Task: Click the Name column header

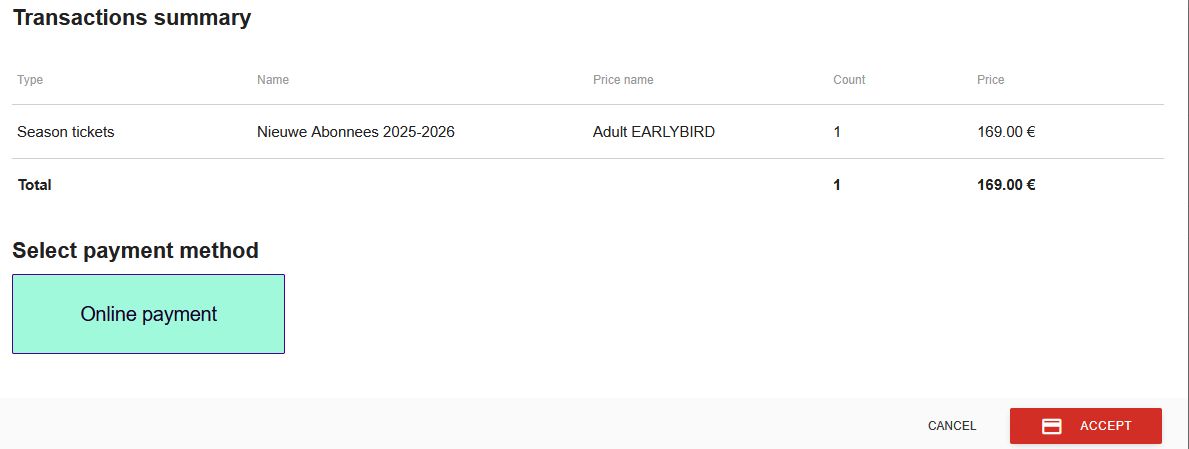Action: [x=273, y=80]
